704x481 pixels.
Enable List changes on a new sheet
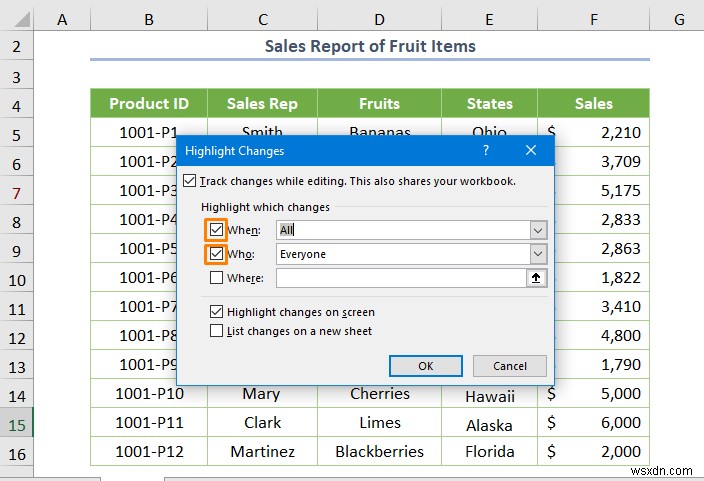click(x=217, y=331)
